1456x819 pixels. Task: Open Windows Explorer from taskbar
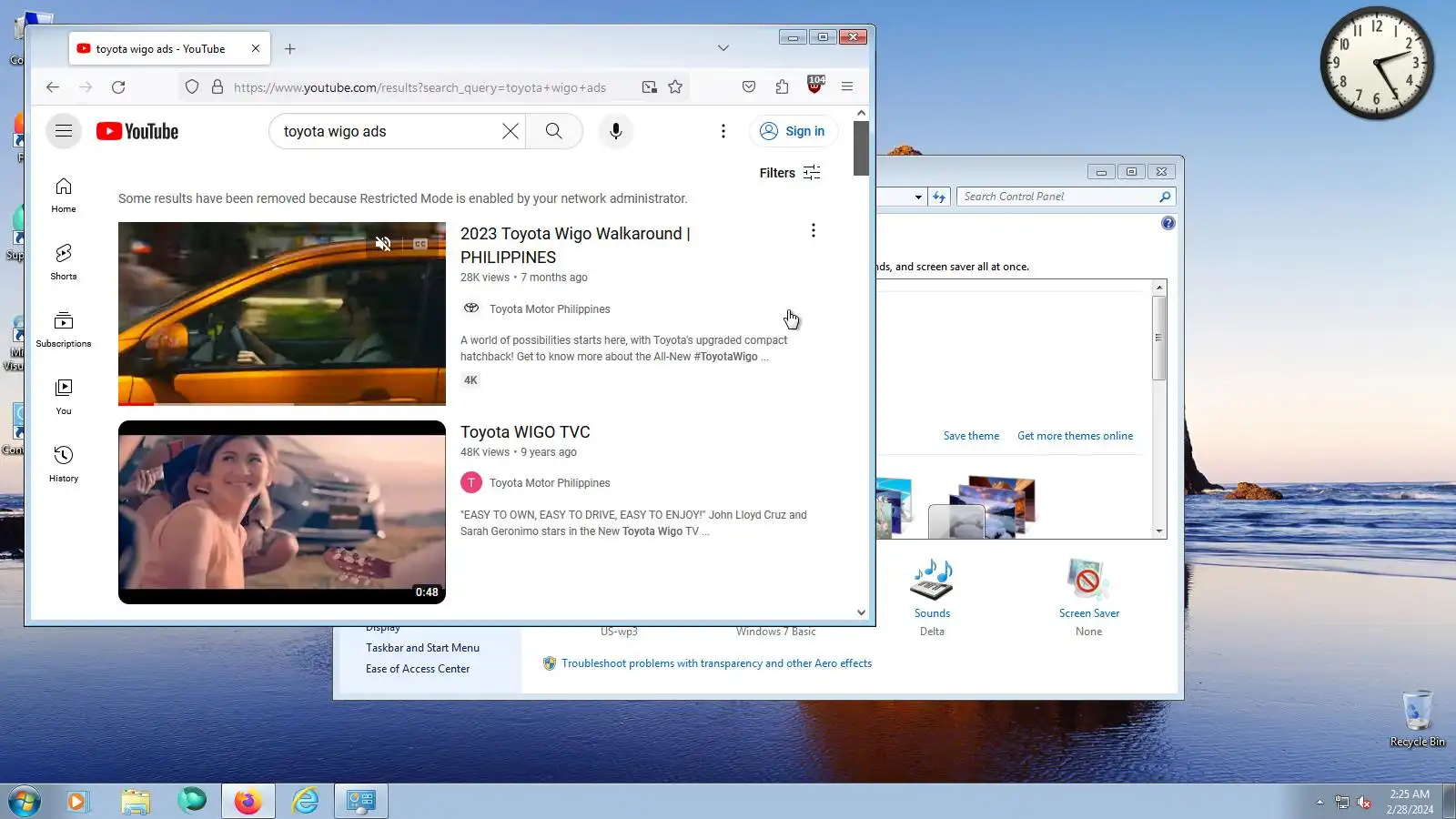(x=135, y=801)
